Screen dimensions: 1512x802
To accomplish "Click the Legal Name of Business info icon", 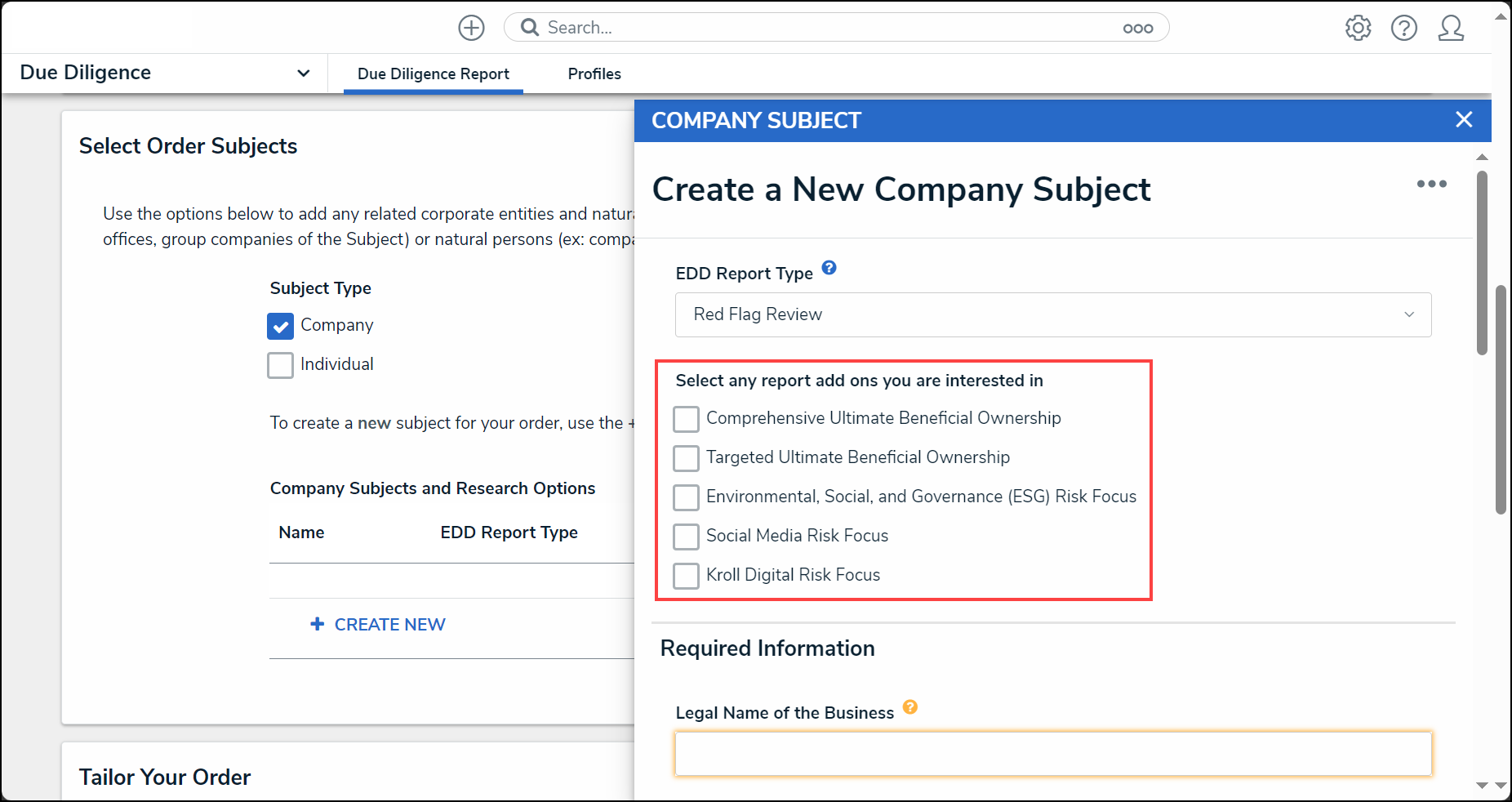I will [910, 707].
